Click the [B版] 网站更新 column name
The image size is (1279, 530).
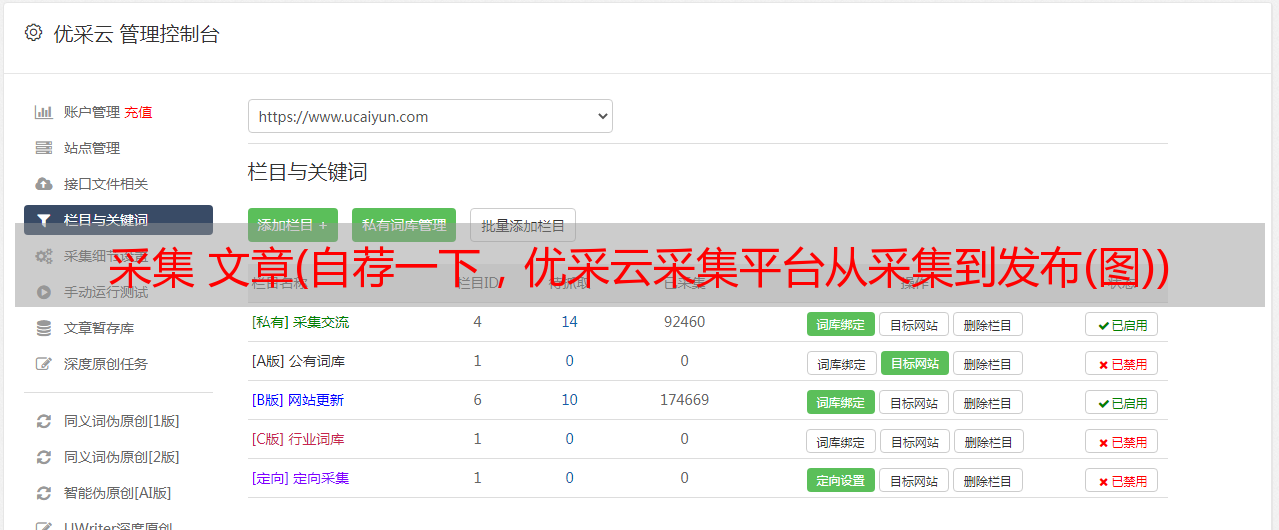point(298,400)
